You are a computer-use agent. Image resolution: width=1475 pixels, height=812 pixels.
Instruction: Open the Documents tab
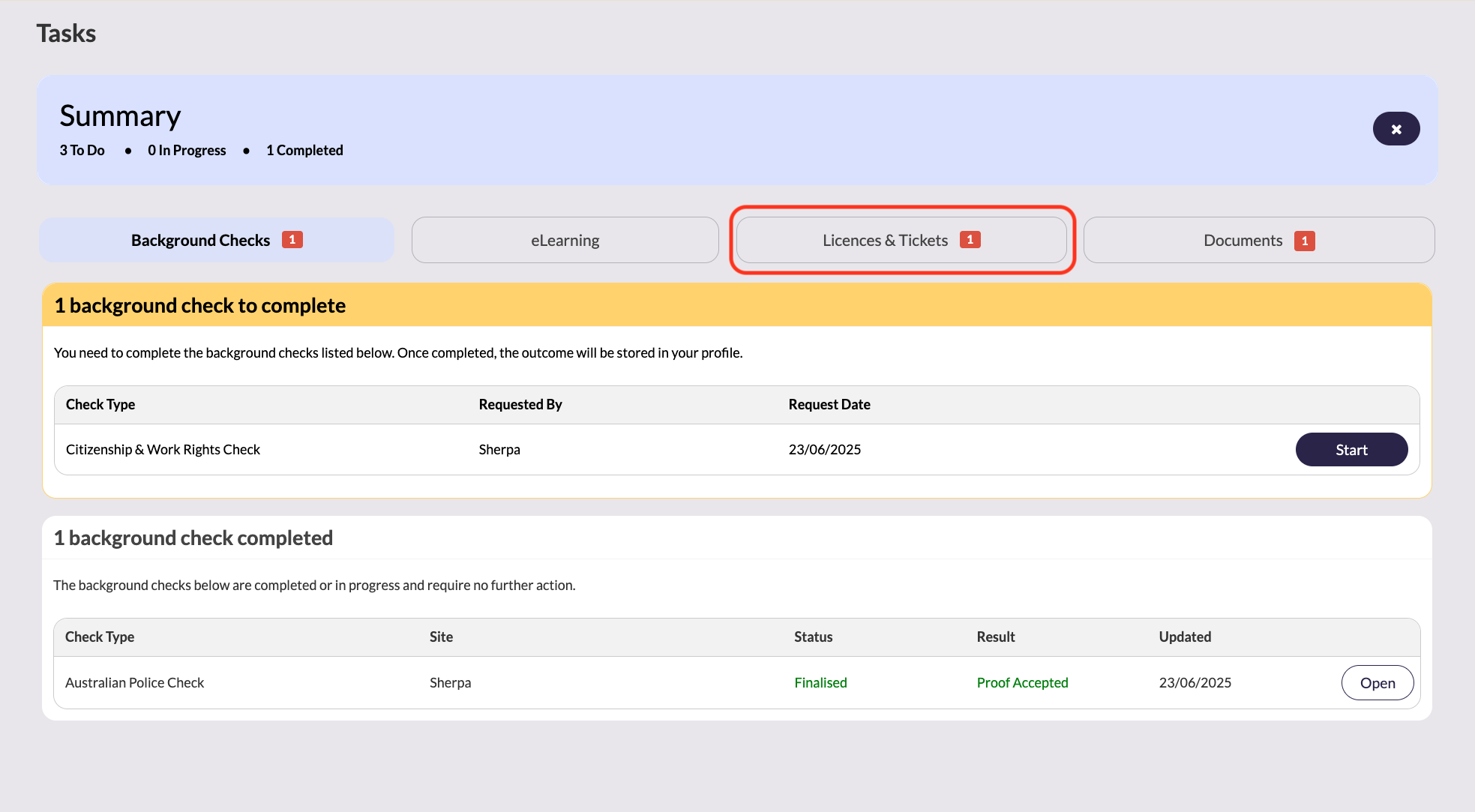point(1242,241)
